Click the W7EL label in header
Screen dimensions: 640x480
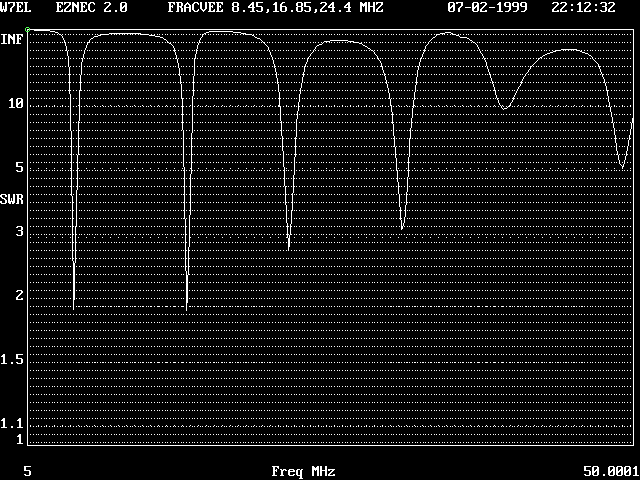click(16, 8)
